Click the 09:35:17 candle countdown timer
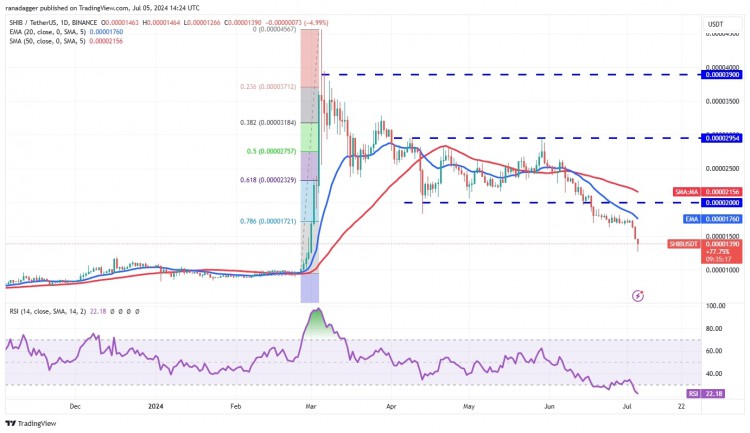This screenshot has width=750, height=433. [718, 259]
